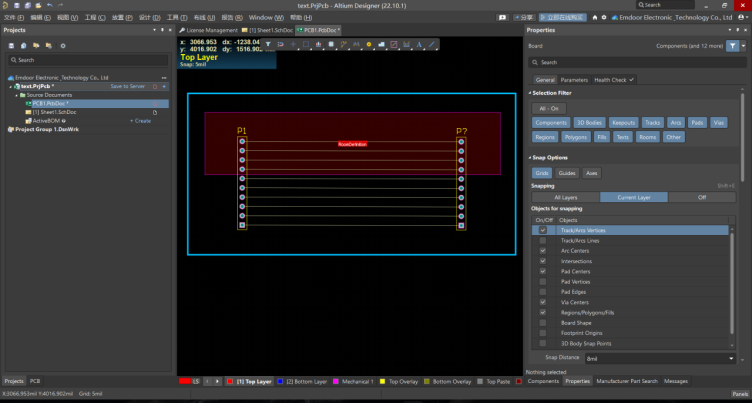Open the Snap Distance dropdown
The image size is (753, 404).
[x=731, y=357]
